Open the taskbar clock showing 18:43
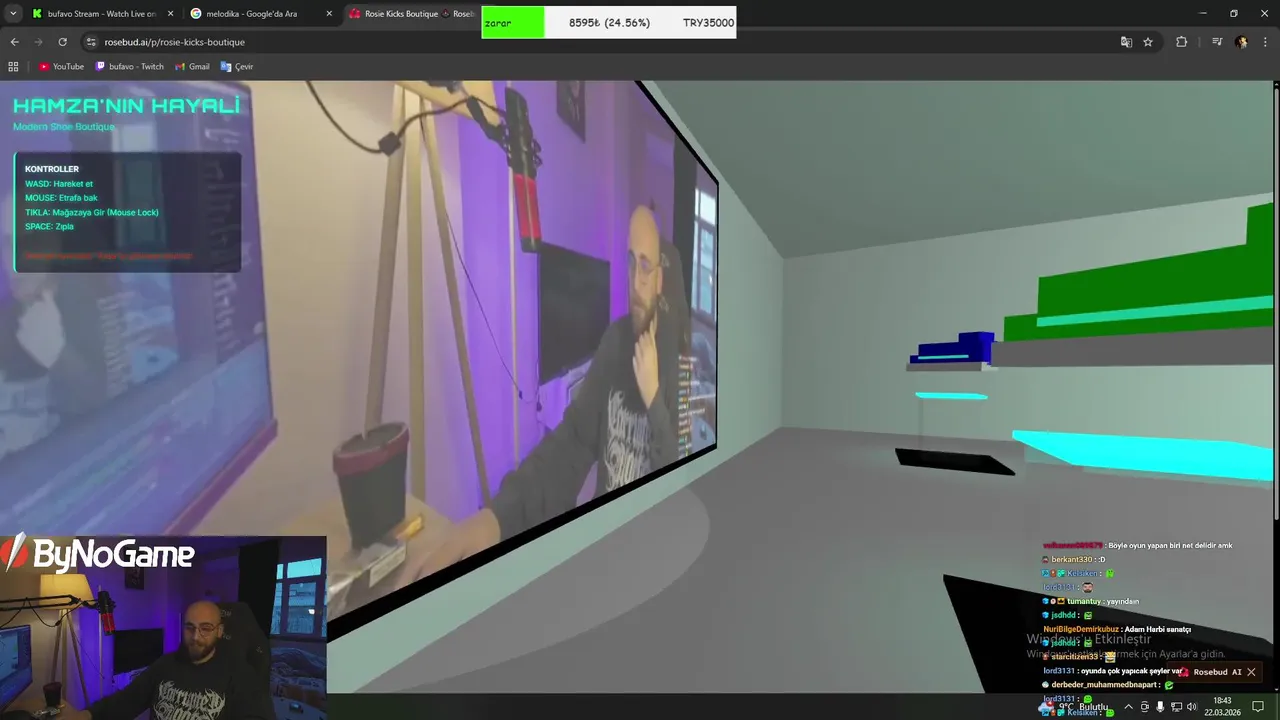Screen dimensions: 1280x720 tap(1222, 707)
